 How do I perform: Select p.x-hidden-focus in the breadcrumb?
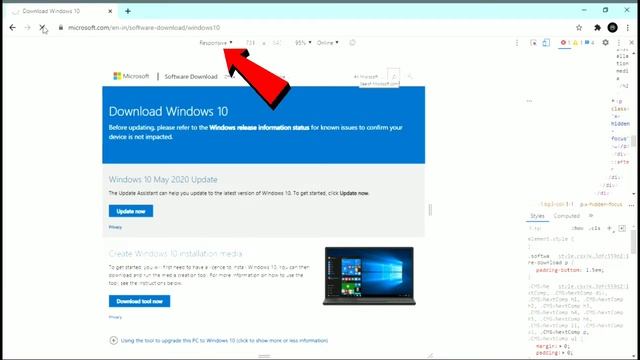[601, 204]
